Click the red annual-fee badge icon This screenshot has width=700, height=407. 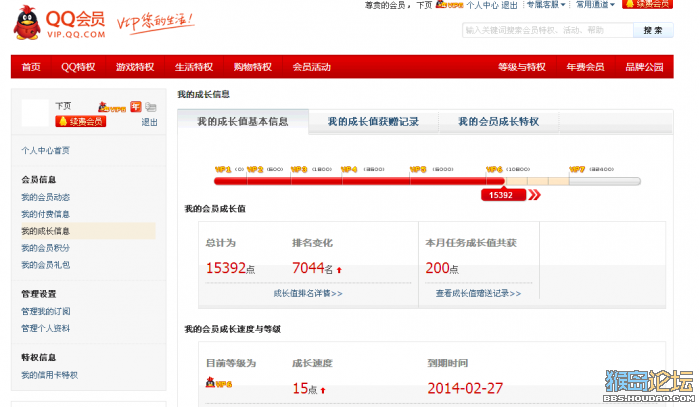(x=136, y=107)
